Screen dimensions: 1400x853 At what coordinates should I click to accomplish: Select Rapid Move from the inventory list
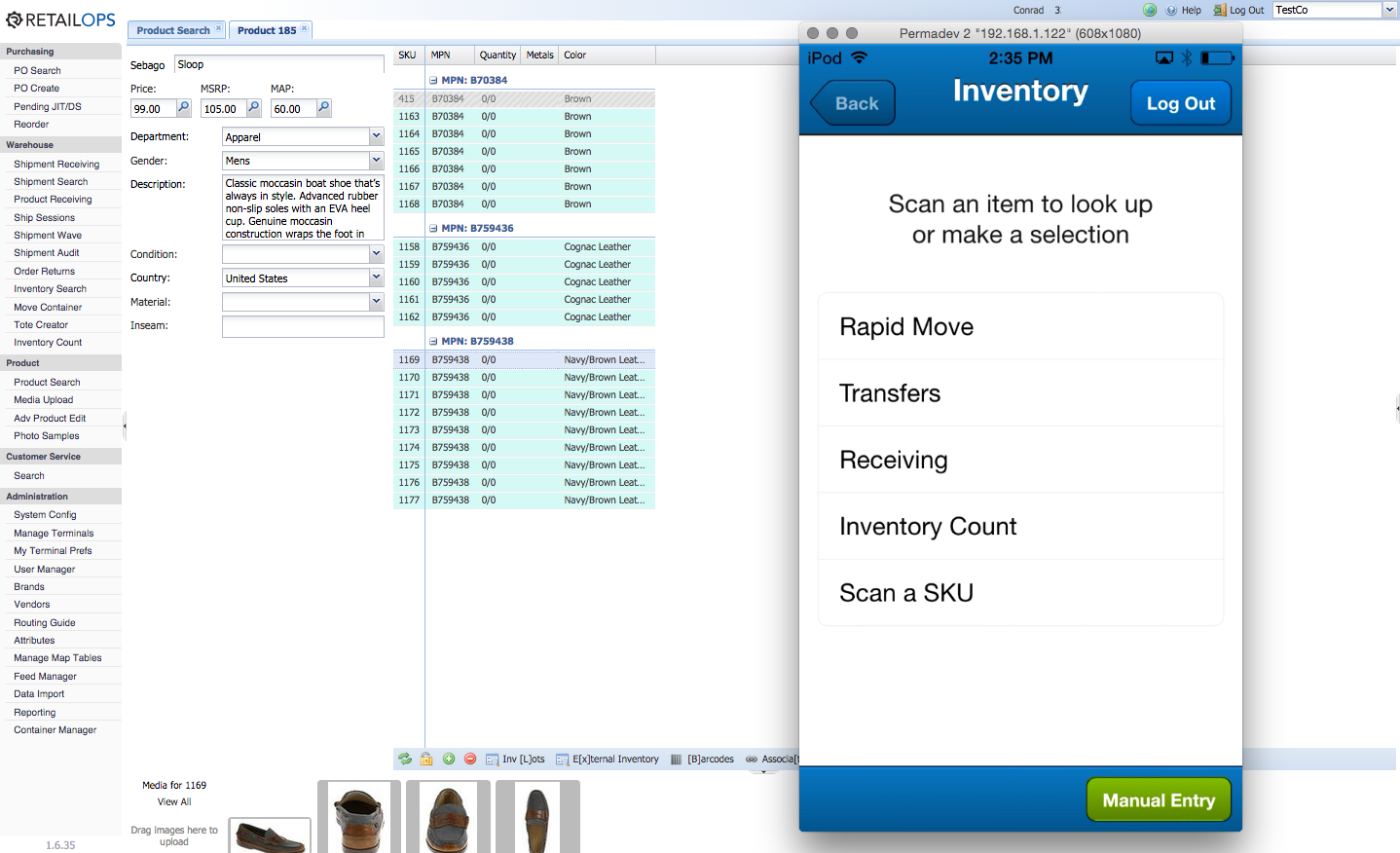(1019, 327)
